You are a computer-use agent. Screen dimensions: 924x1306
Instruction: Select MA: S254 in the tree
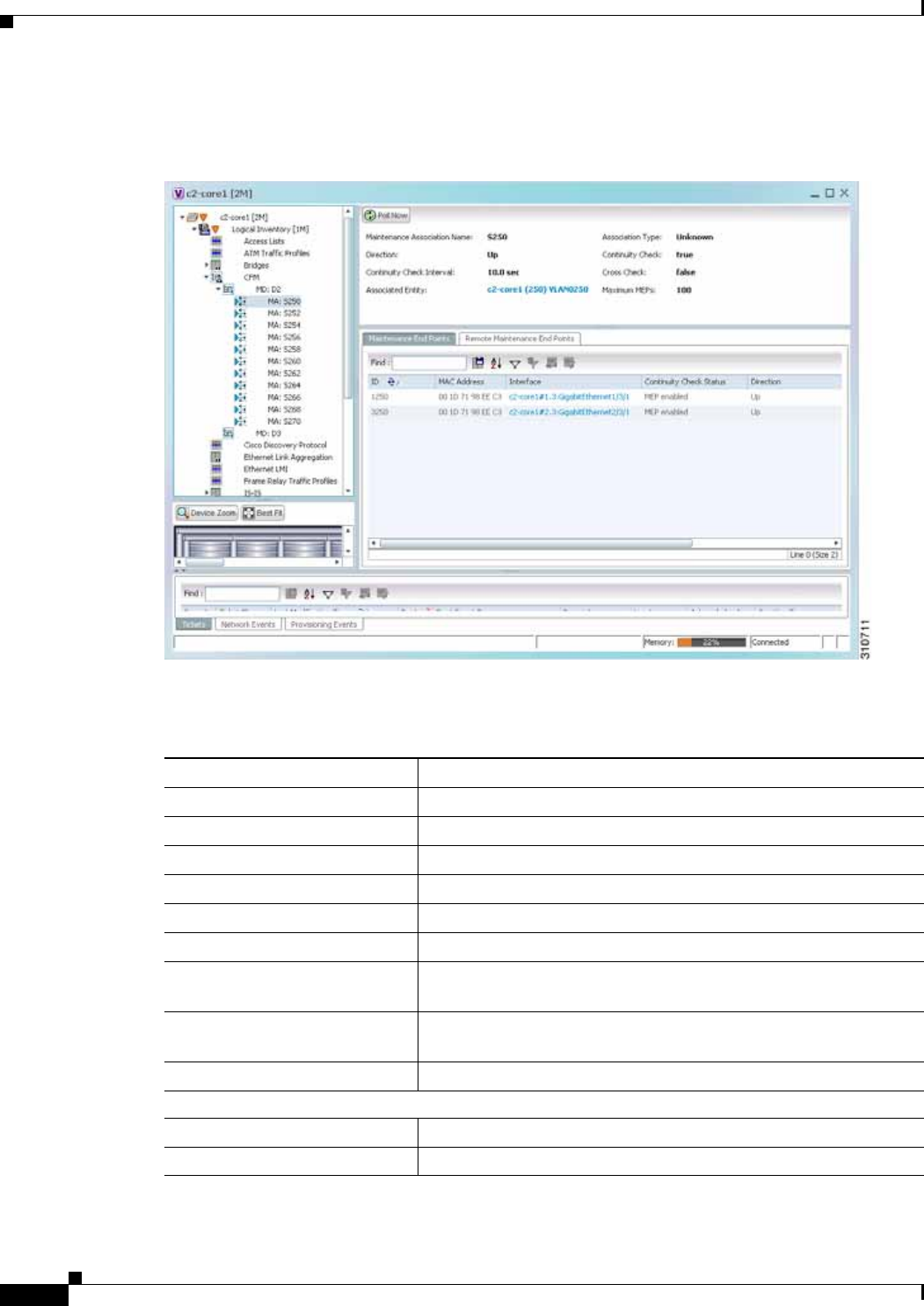coord(284,325)
